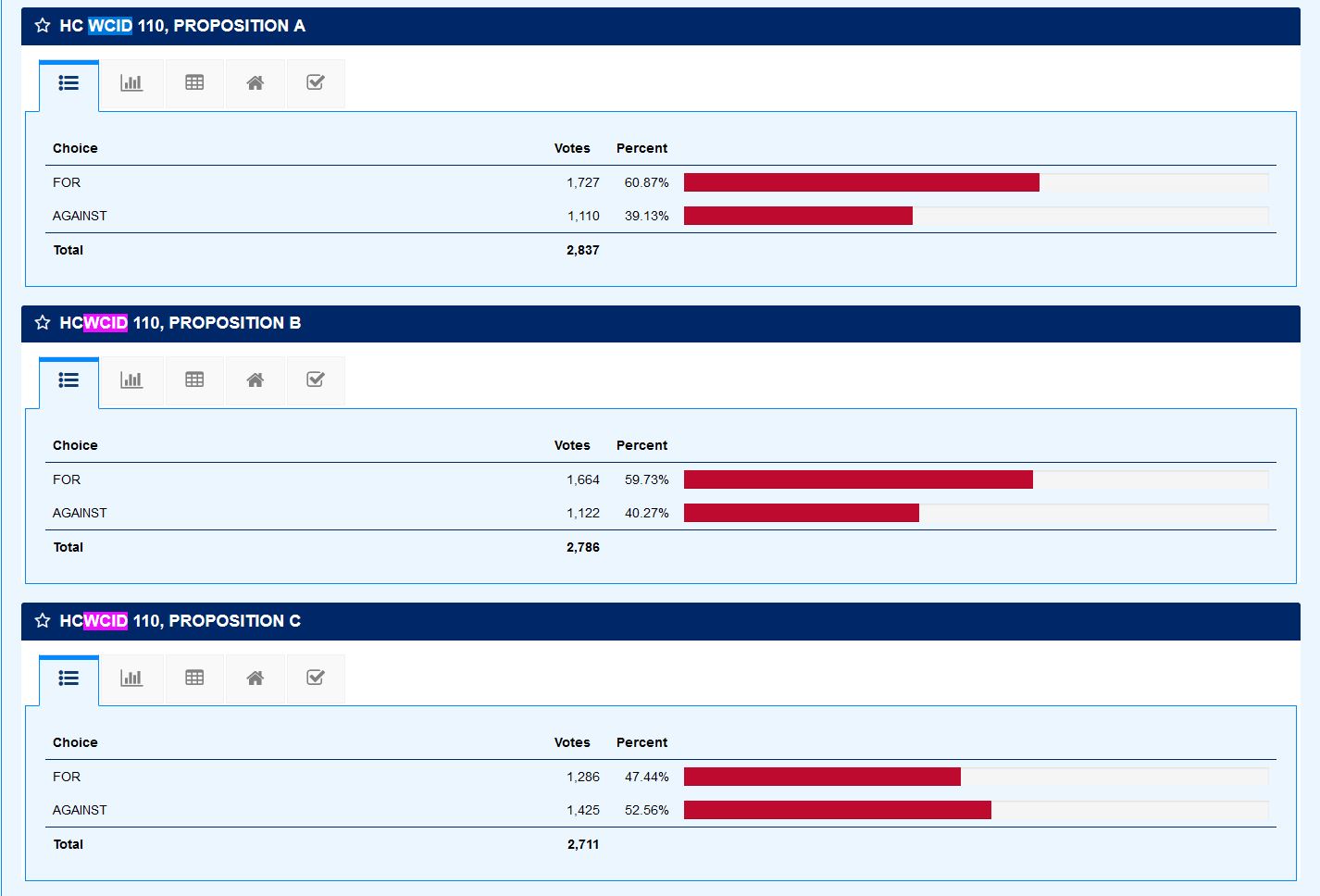
Task: Switch Proposition B to bar chart view
Action: coord(131,380)
